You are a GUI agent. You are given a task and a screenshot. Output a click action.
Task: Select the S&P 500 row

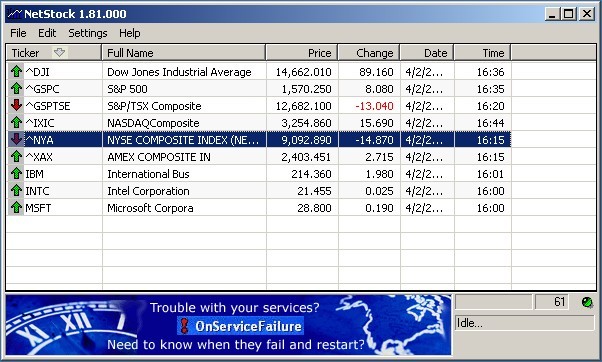[259, 89]
